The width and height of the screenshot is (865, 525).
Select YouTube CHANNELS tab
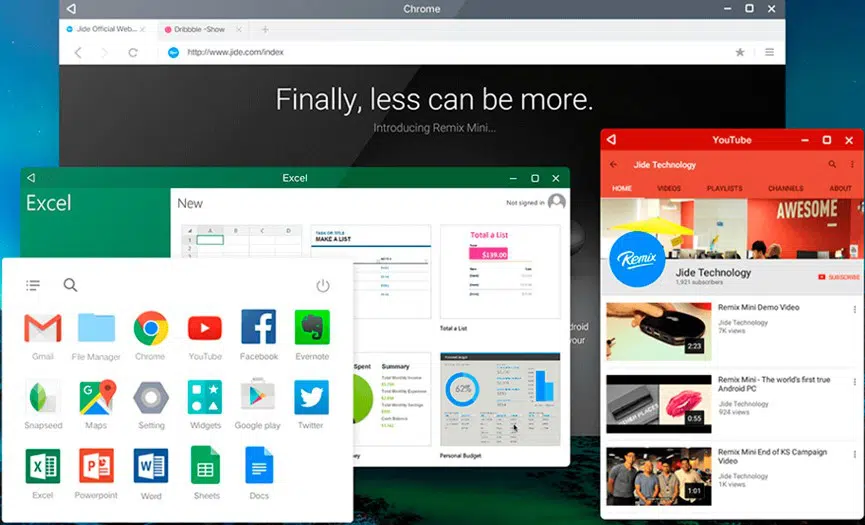coord(786,189)
